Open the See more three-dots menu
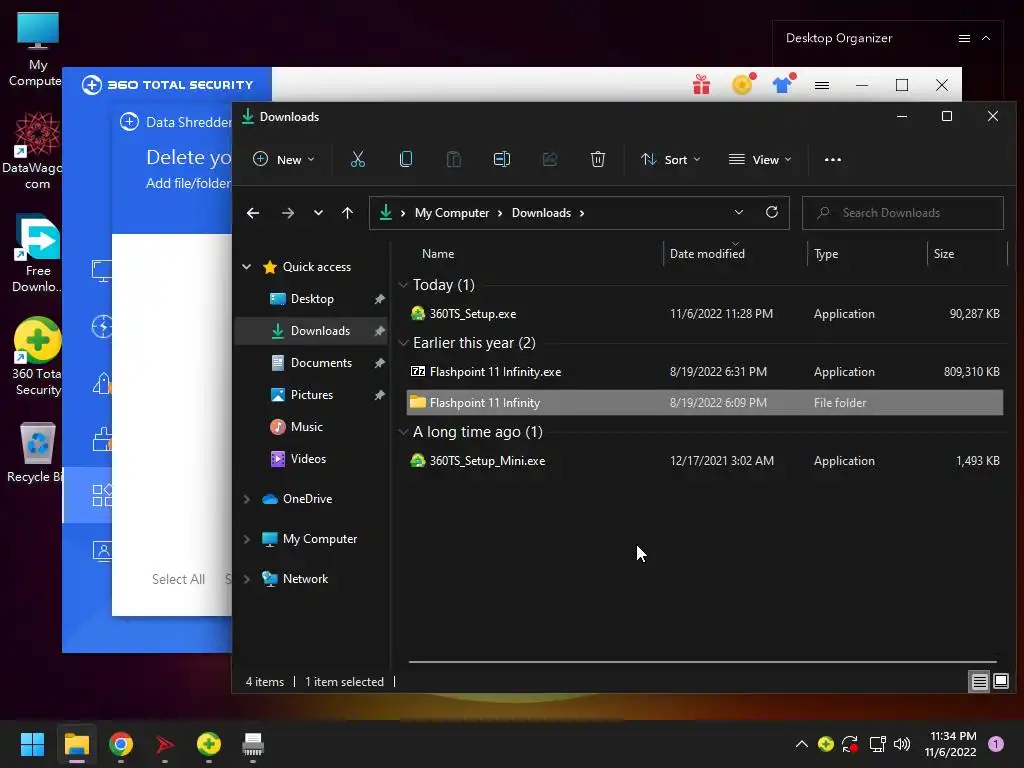Viewport: 1024px width, 768px height. 833,159
